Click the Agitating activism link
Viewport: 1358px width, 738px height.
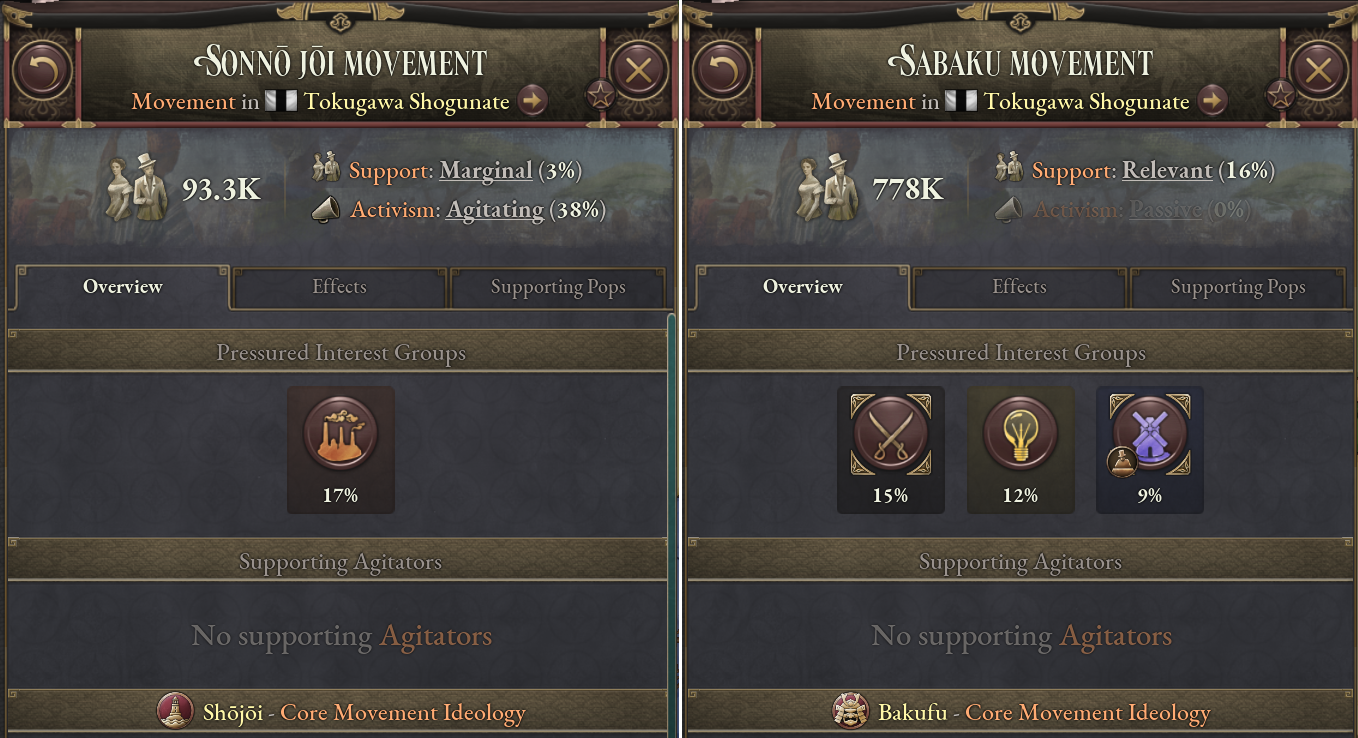495,210
